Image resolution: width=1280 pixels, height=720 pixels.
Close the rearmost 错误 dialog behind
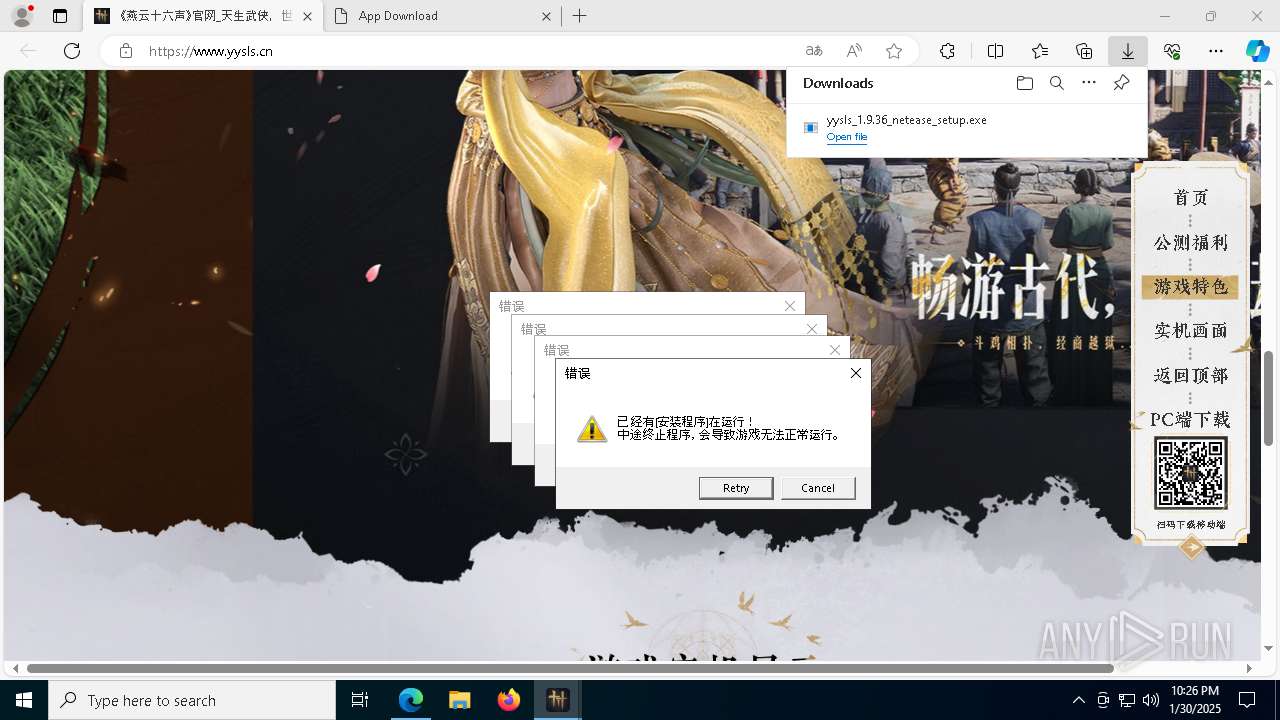click(x=790, y=306)
